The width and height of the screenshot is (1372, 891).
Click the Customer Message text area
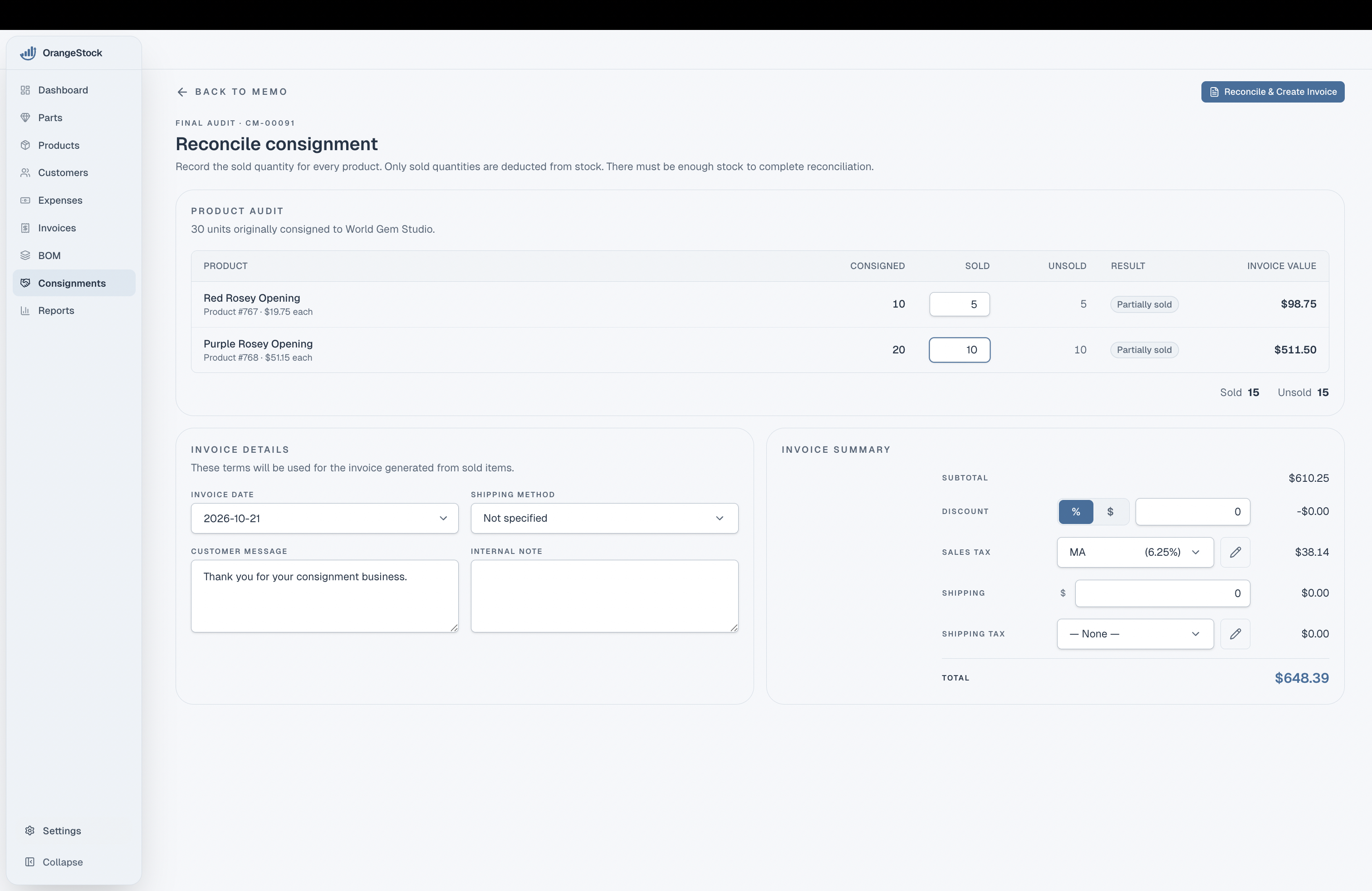[324, 596]
